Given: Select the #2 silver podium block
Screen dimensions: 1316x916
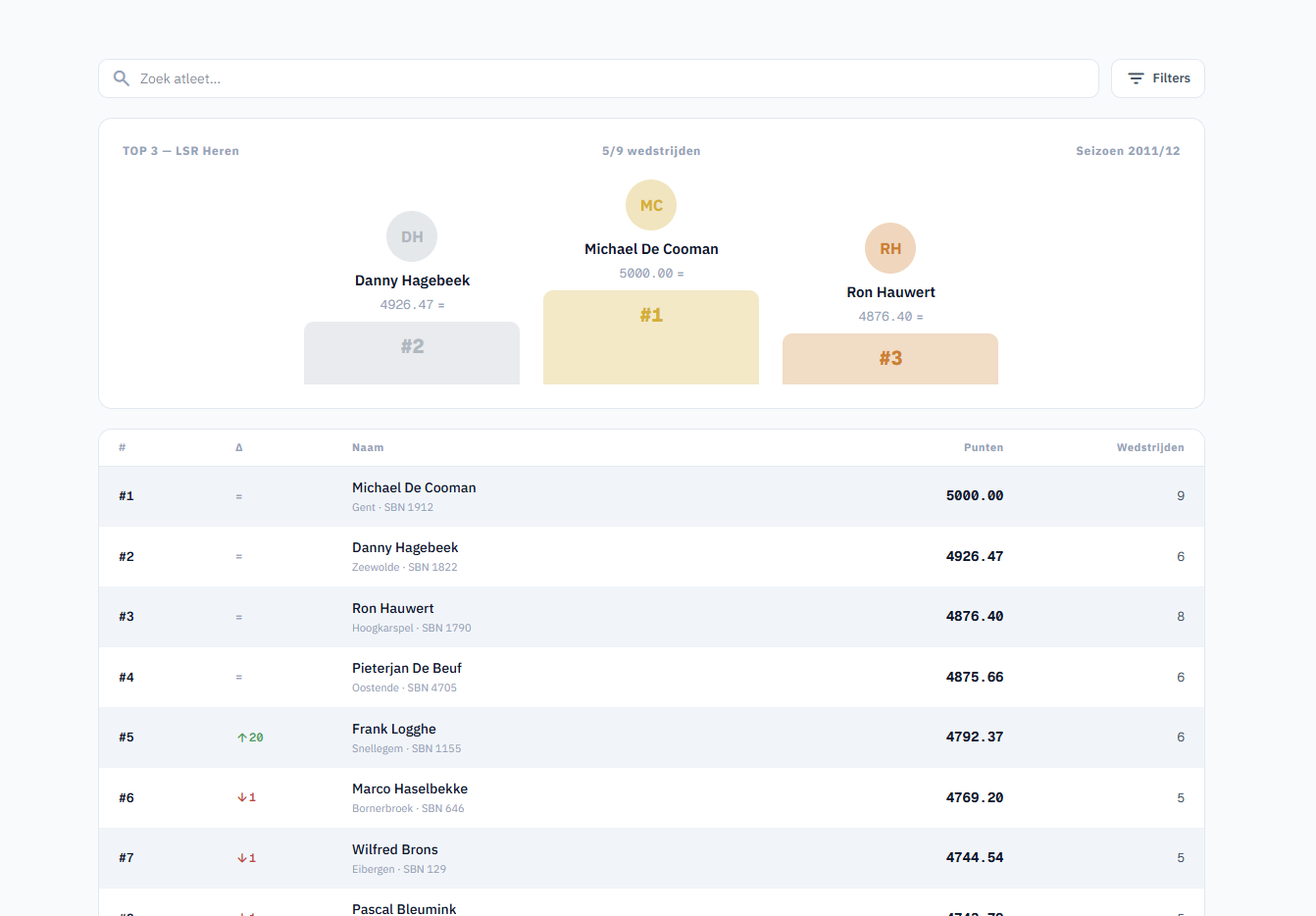Looking at the screenshot, I should [412, 353].
